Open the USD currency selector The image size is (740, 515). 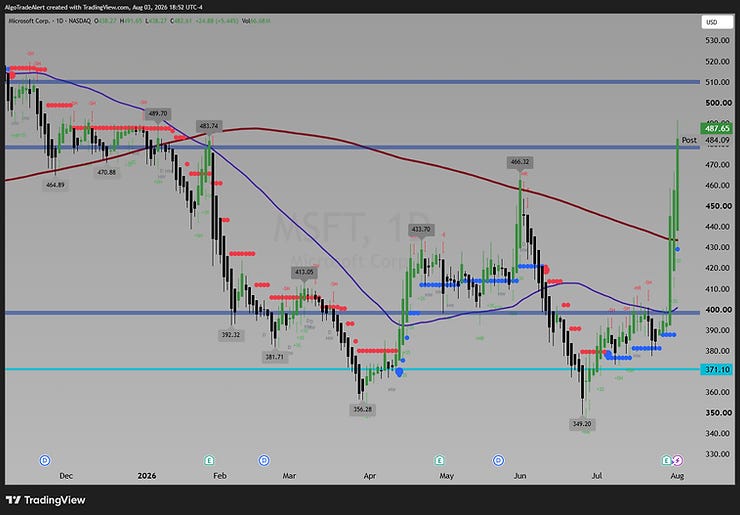[716, 22]
